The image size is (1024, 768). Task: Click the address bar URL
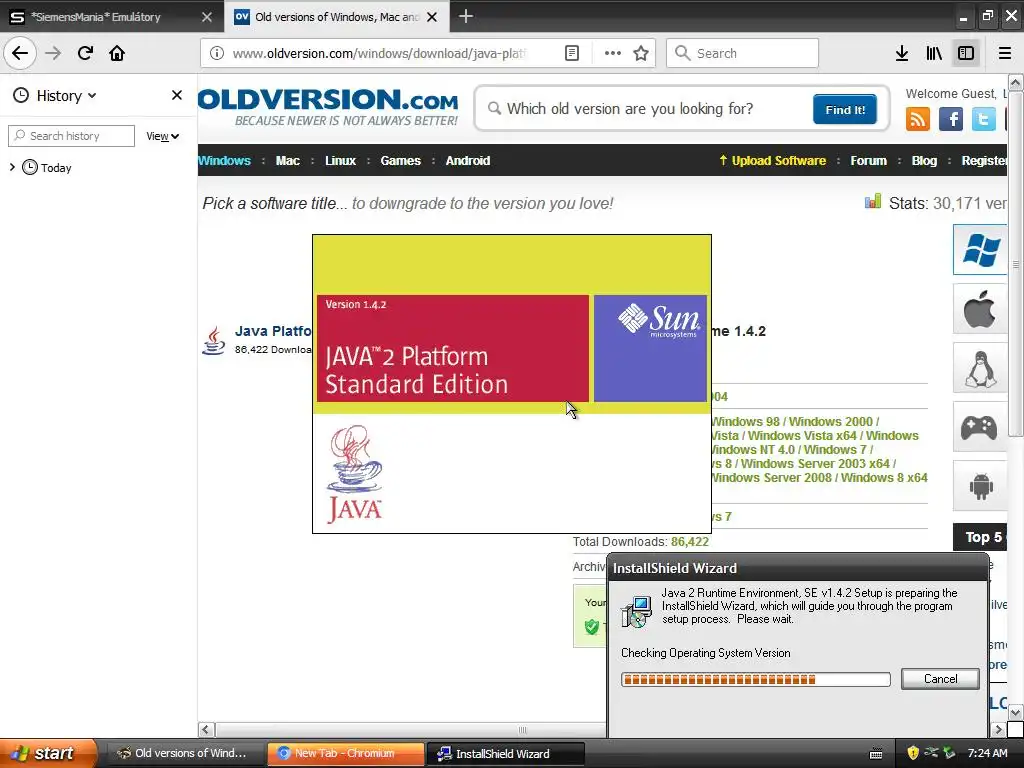(x=379, y=53)
